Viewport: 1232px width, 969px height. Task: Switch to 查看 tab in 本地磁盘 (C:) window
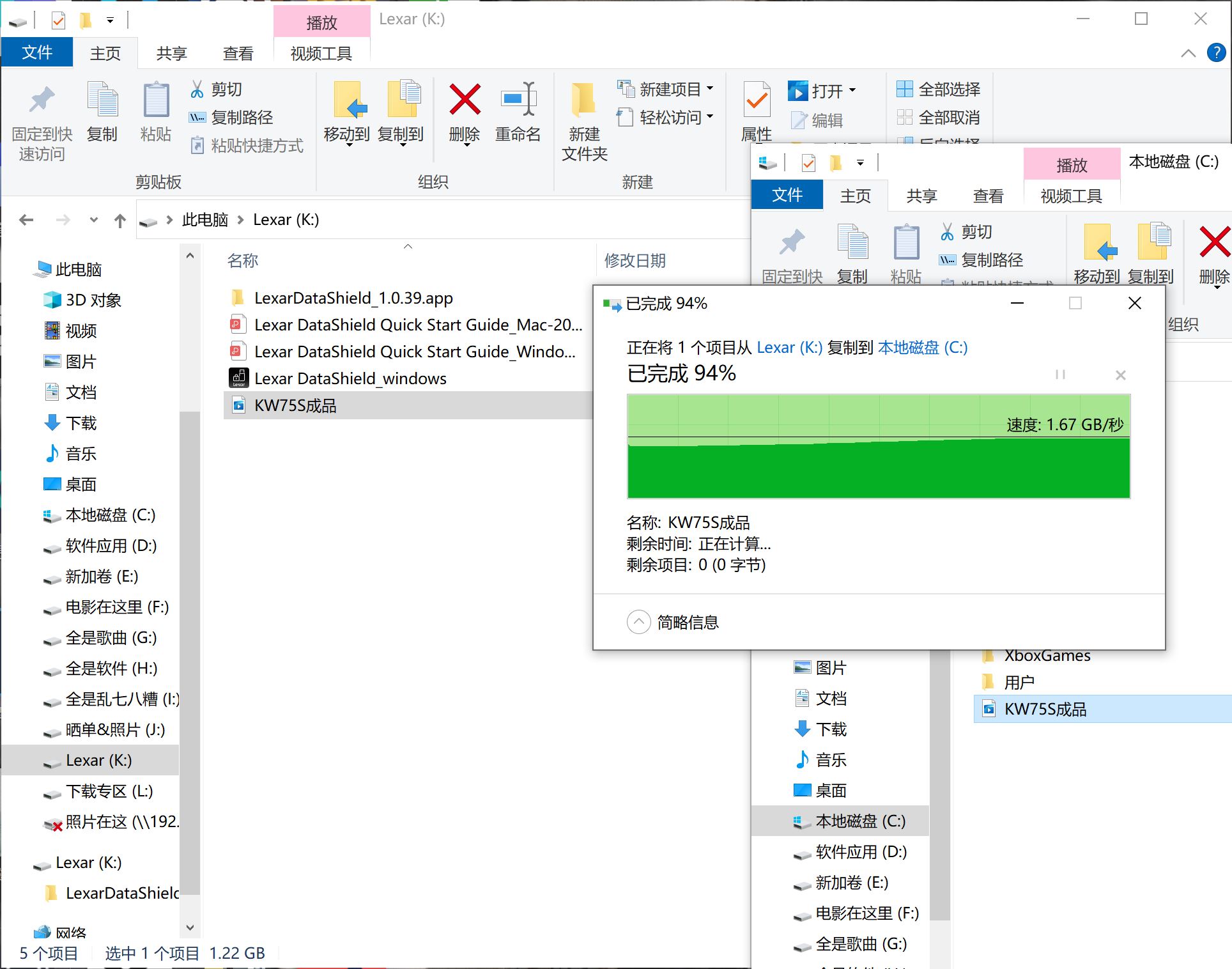pyautogui.click(x=989, y=196)
